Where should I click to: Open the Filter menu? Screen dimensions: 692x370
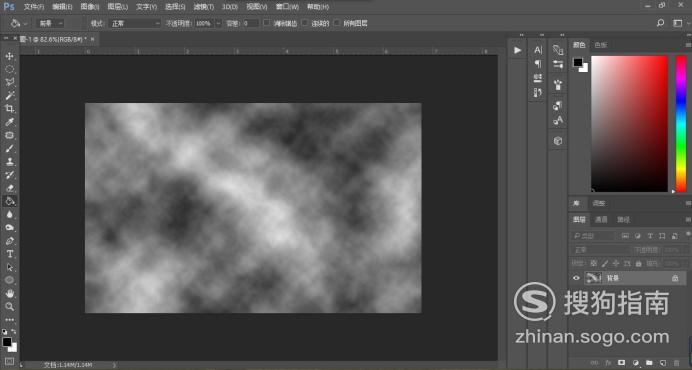[203, 7]
